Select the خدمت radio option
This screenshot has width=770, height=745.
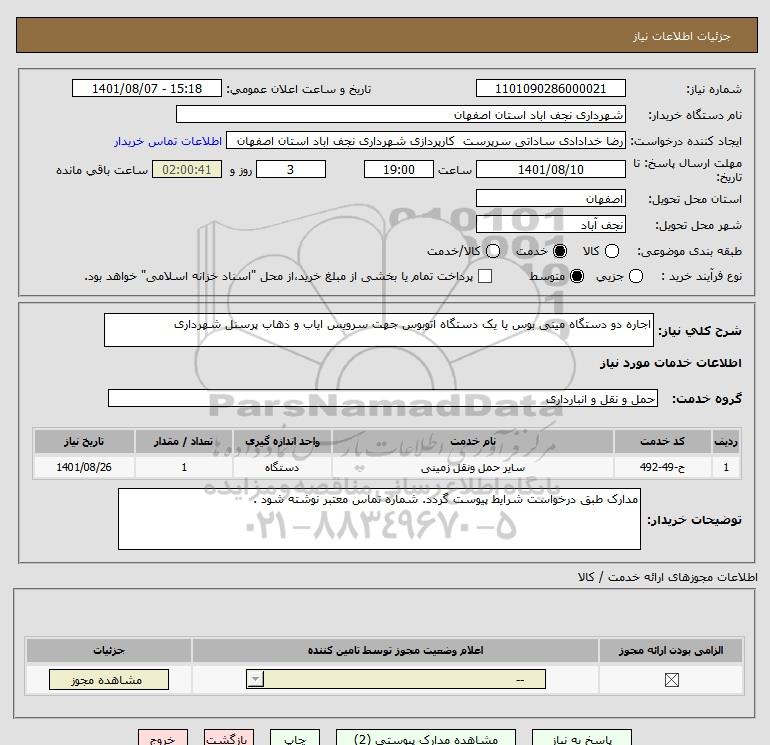pyautogui.click(x=559, y=251)
